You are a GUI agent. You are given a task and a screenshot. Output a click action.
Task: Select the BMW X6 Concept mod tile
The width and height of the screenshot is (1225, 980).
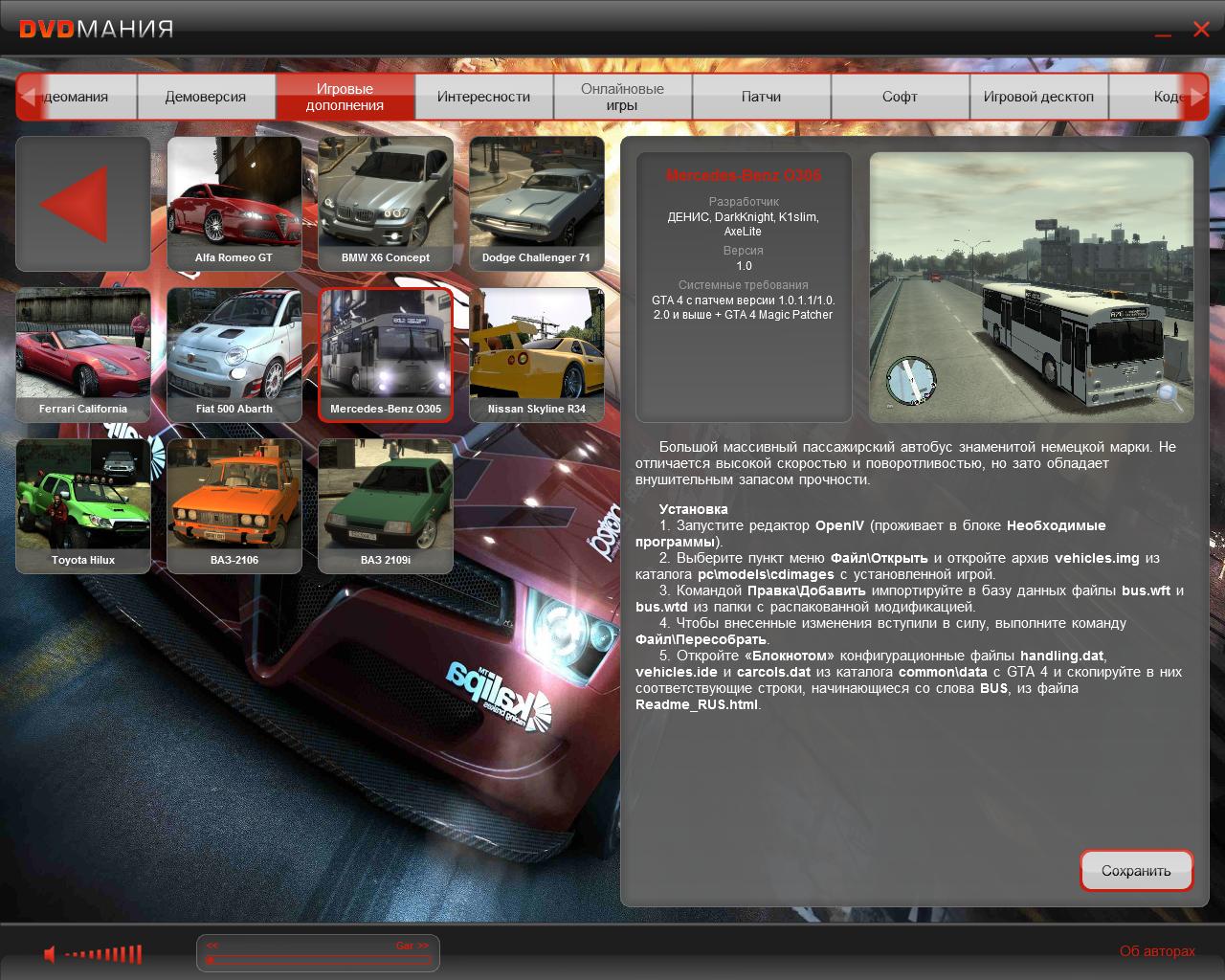tap(386, 204)
